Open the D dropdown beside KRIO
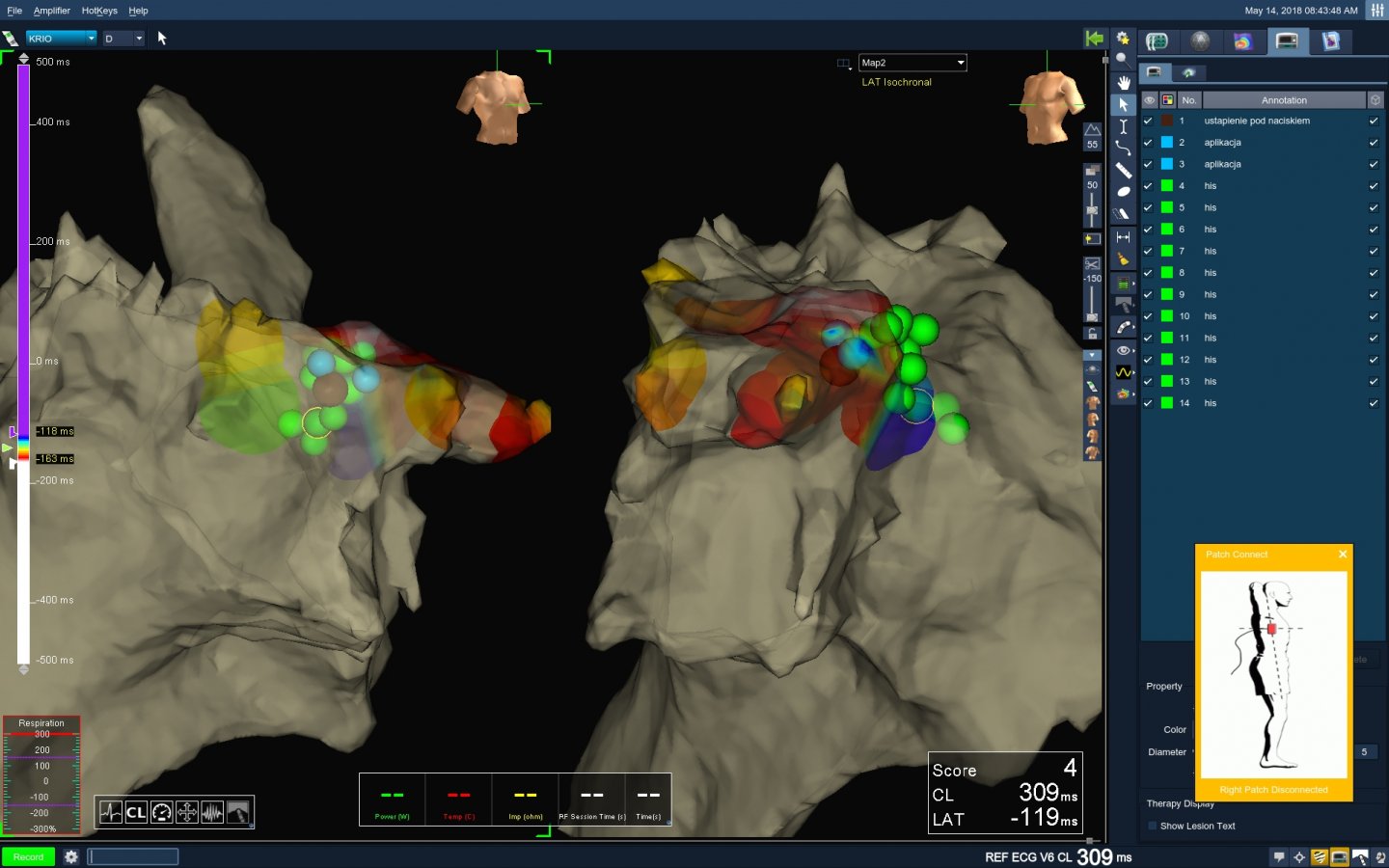The height and width of the screenshot is (868, 1389). click(x=124, y=39)
